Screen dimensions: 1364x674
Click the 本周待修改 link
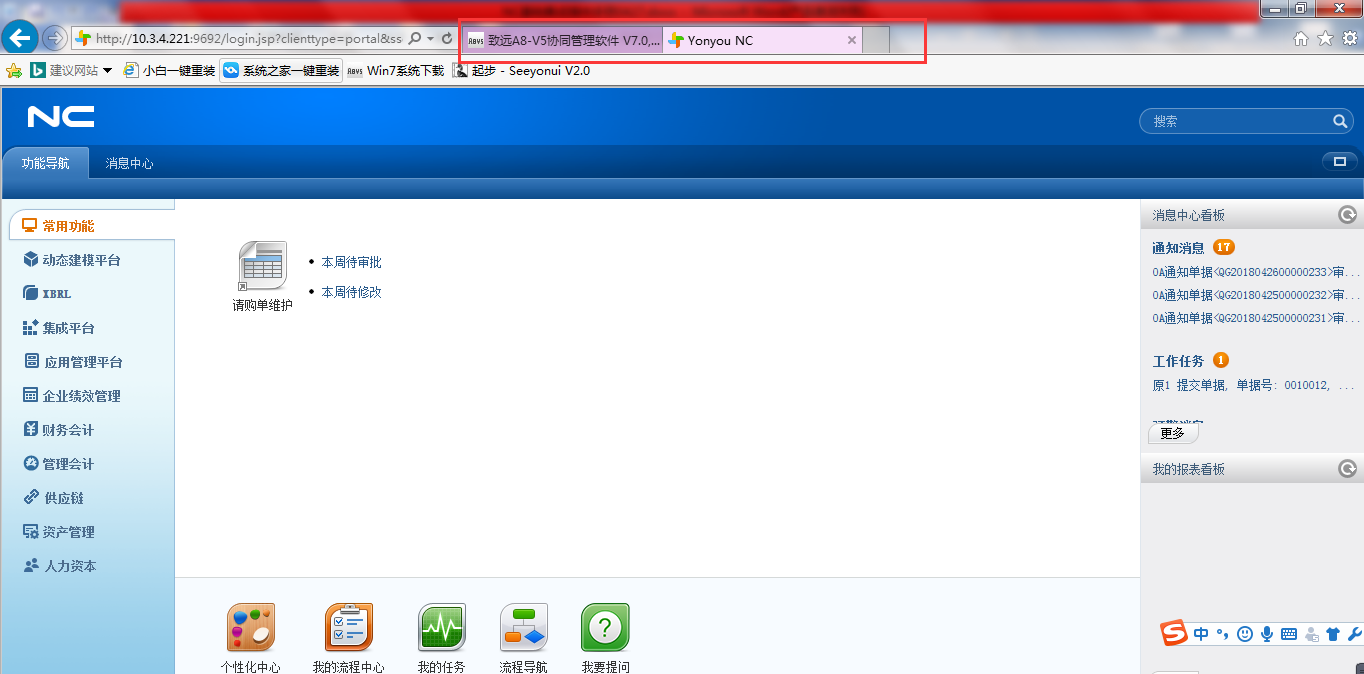351,292
